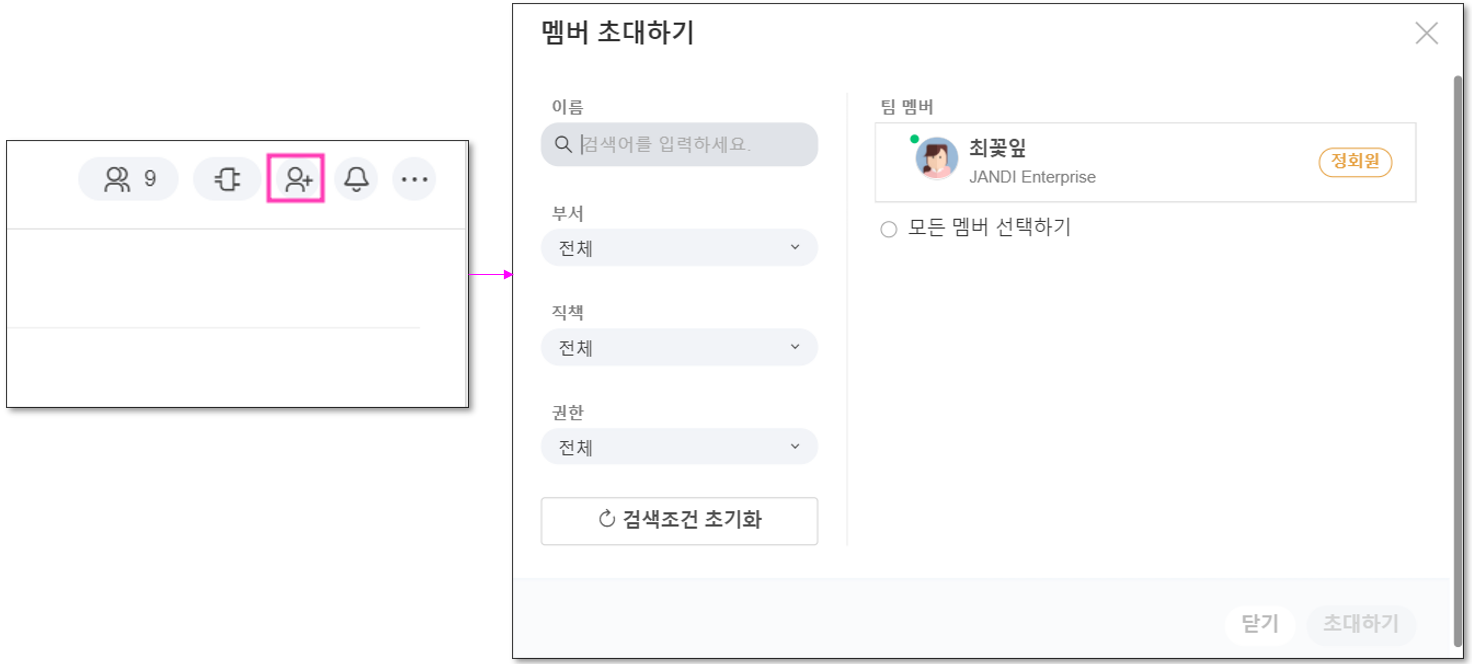Expand the 부서 dropdown
The image size is (1472, 664).
tap(679, 248)
